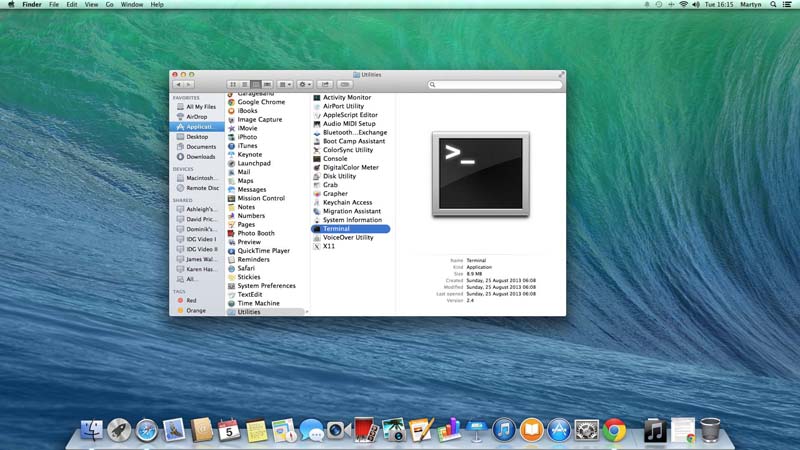Image resolution: width=800 pixels, height=450 pixels.
Task: Open App Store in the Dock
Action: 559,430
